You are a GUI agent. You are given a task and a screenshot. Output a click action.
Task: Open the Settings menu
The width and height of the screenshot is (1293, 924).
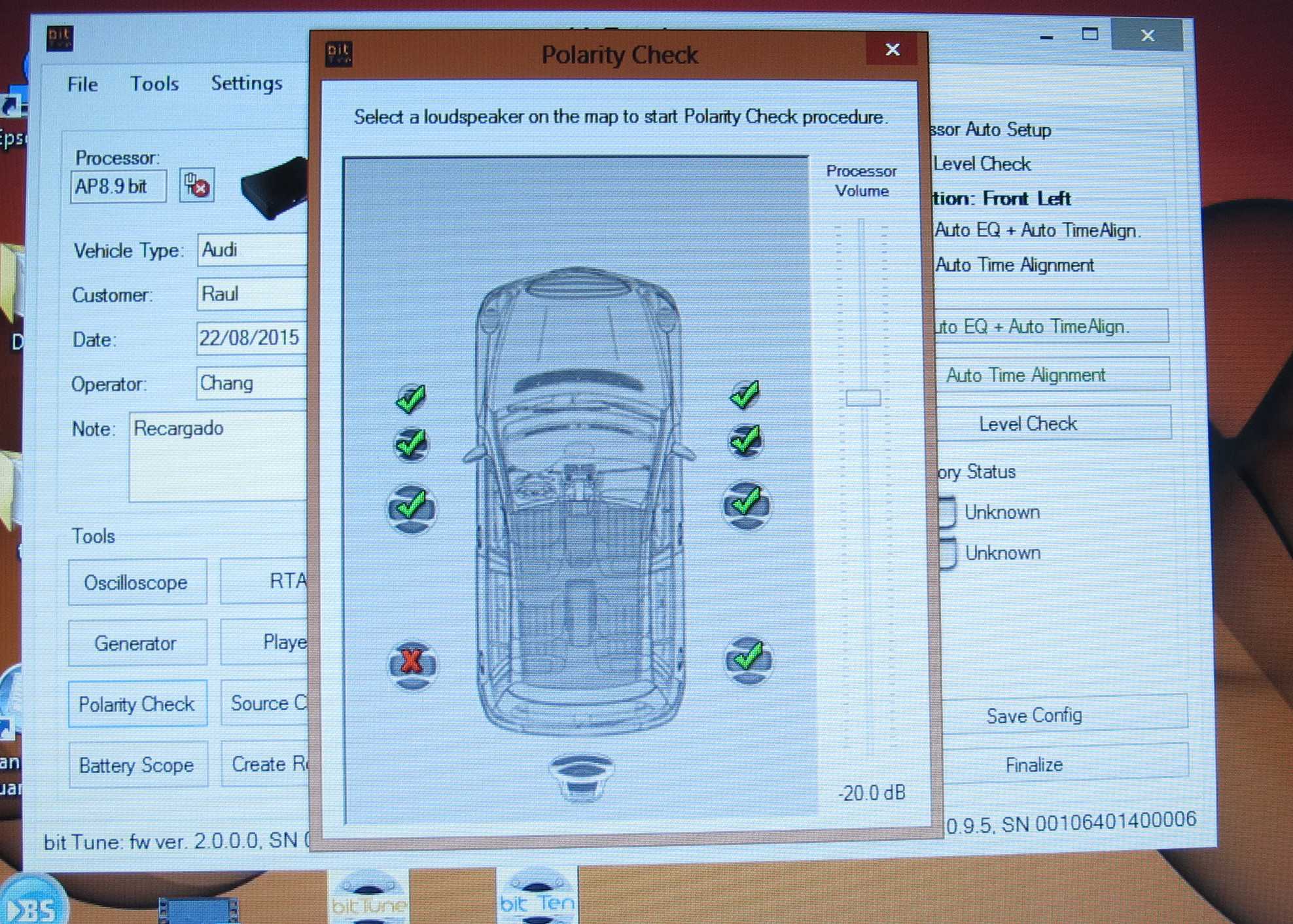[247, 83]
